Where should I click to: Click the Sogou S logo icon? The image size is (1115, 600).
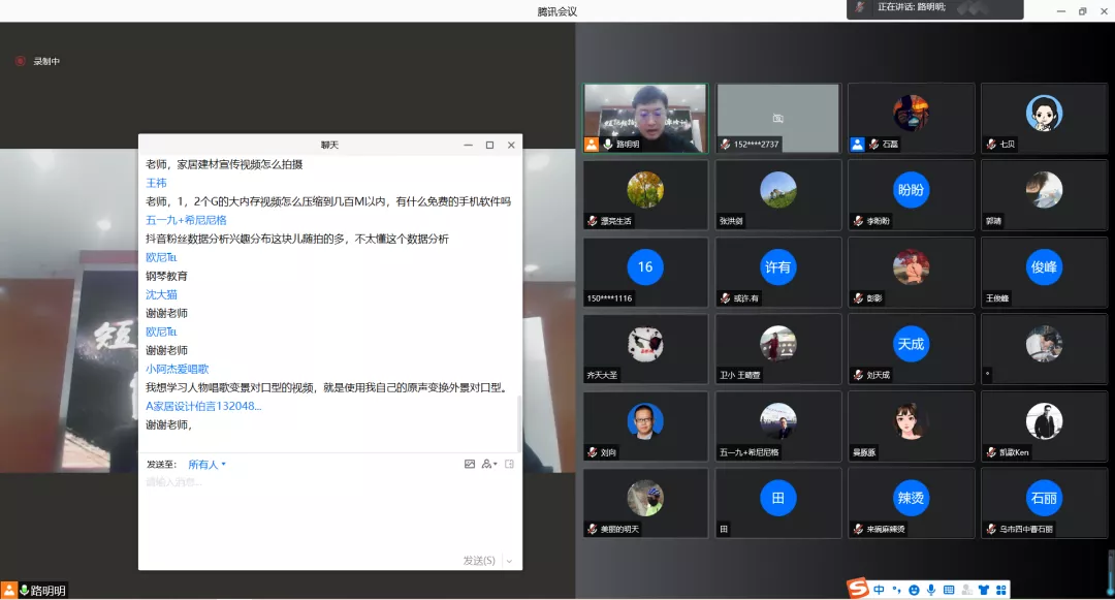point(856,590)
